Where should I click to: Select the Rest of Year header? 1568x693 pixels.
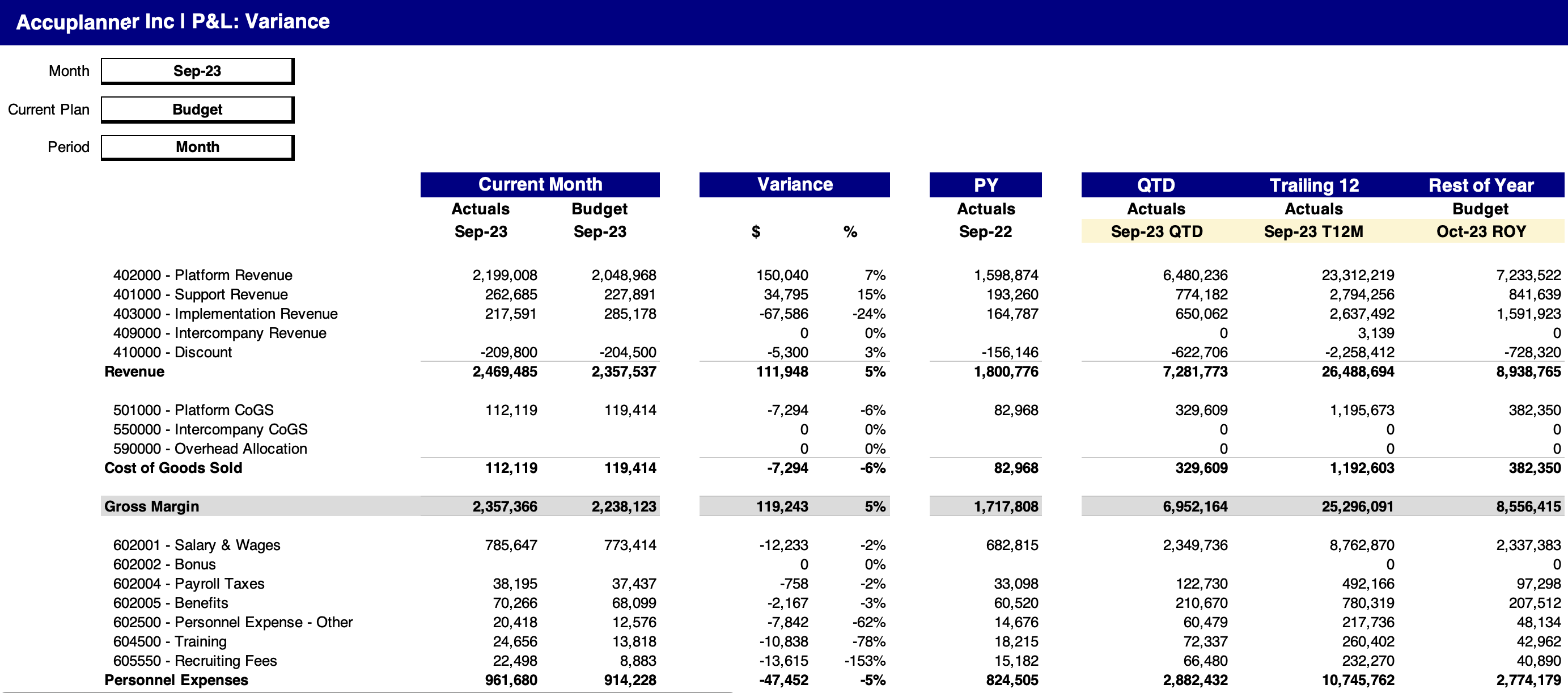coord(1480,185)
